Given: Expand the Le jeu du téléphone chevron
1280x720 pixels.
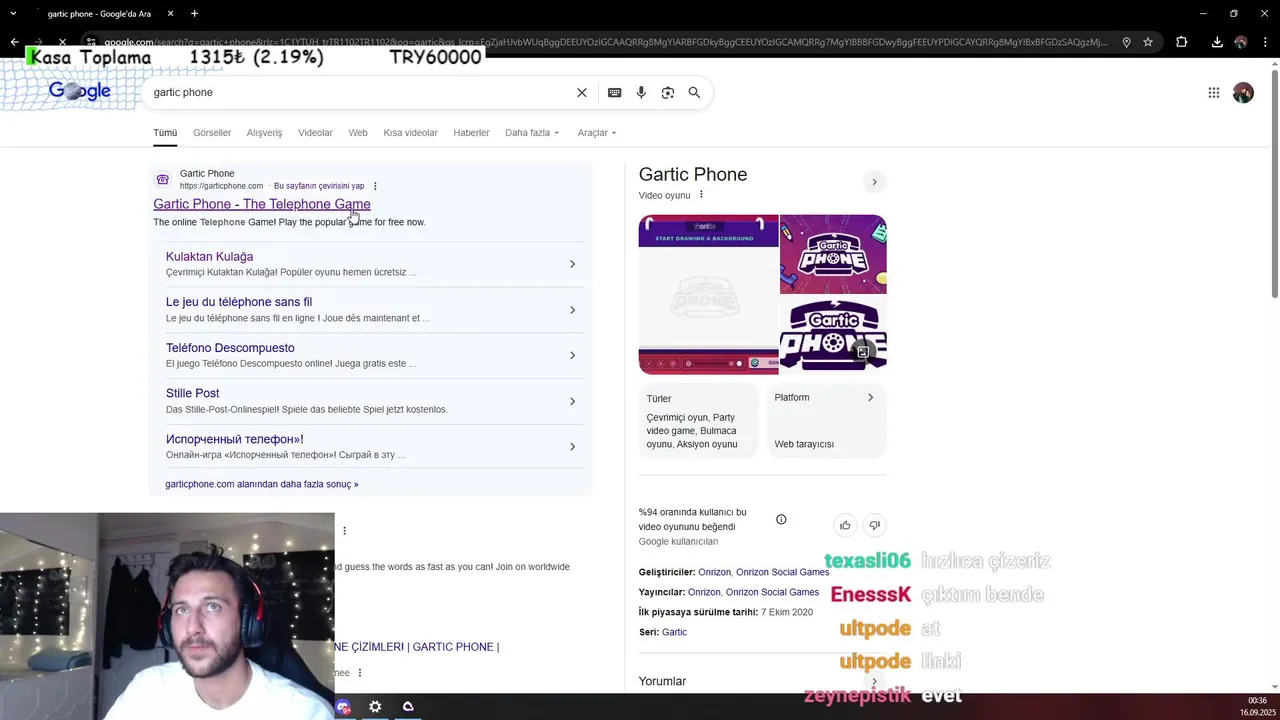Looking at the screenshot, I should point(572,310).
